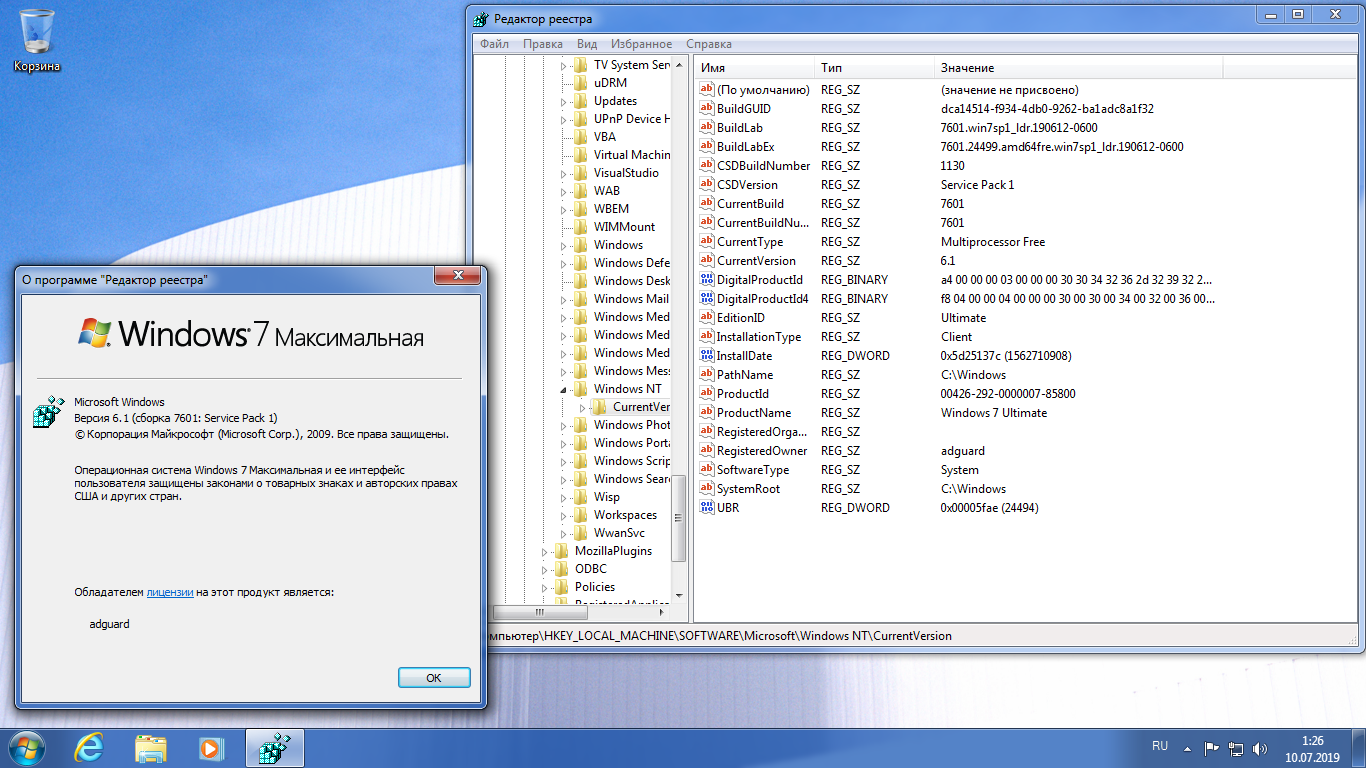Open the Правка menu
The image size is (1366, 768).
(543, 44)
